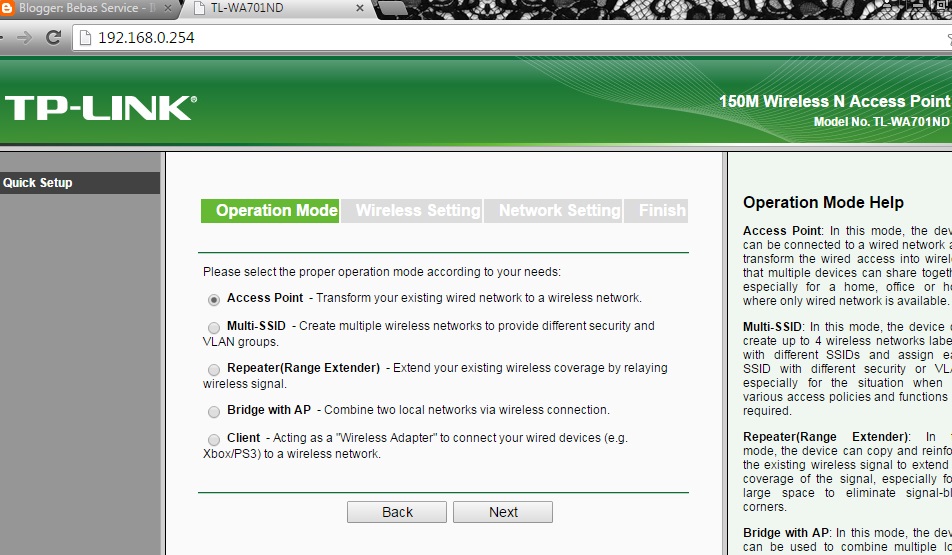
Task: Select the Client mode radio button
Action: pos(214,439)
